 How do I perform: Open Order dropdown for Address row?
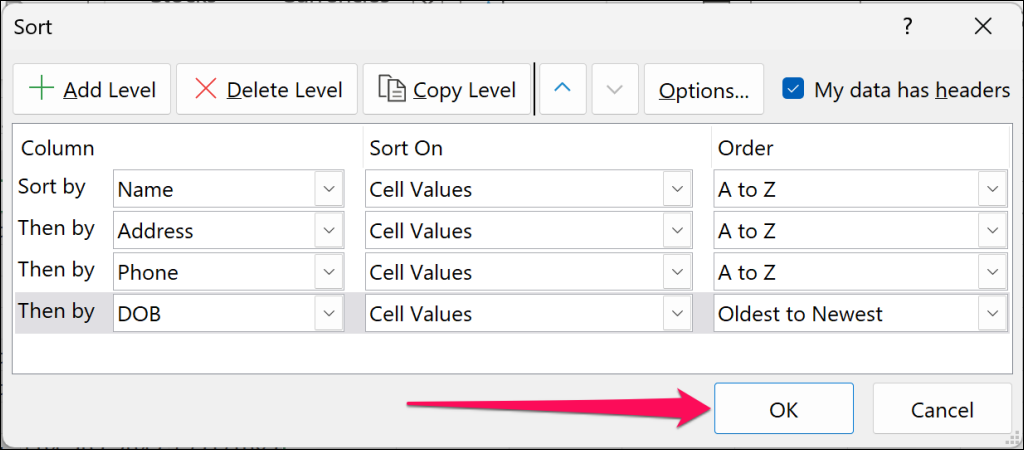click(x=992, y=231)
